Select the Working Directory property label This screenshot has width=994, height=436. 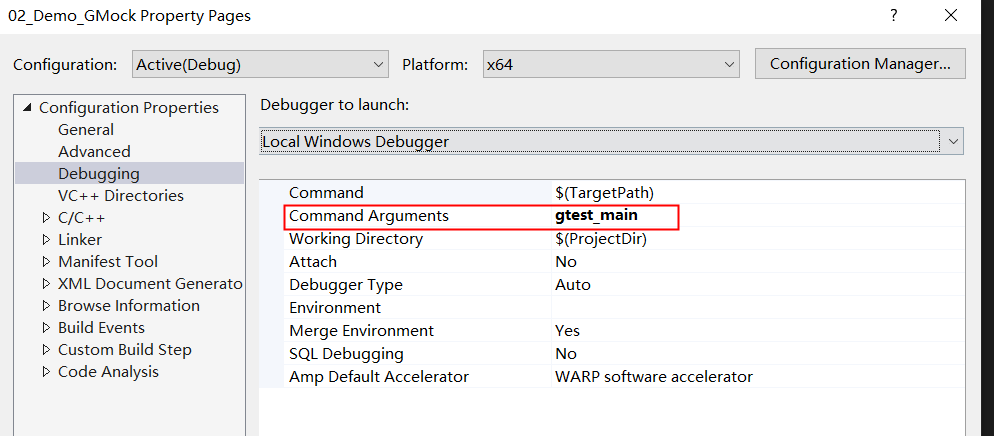356,239
